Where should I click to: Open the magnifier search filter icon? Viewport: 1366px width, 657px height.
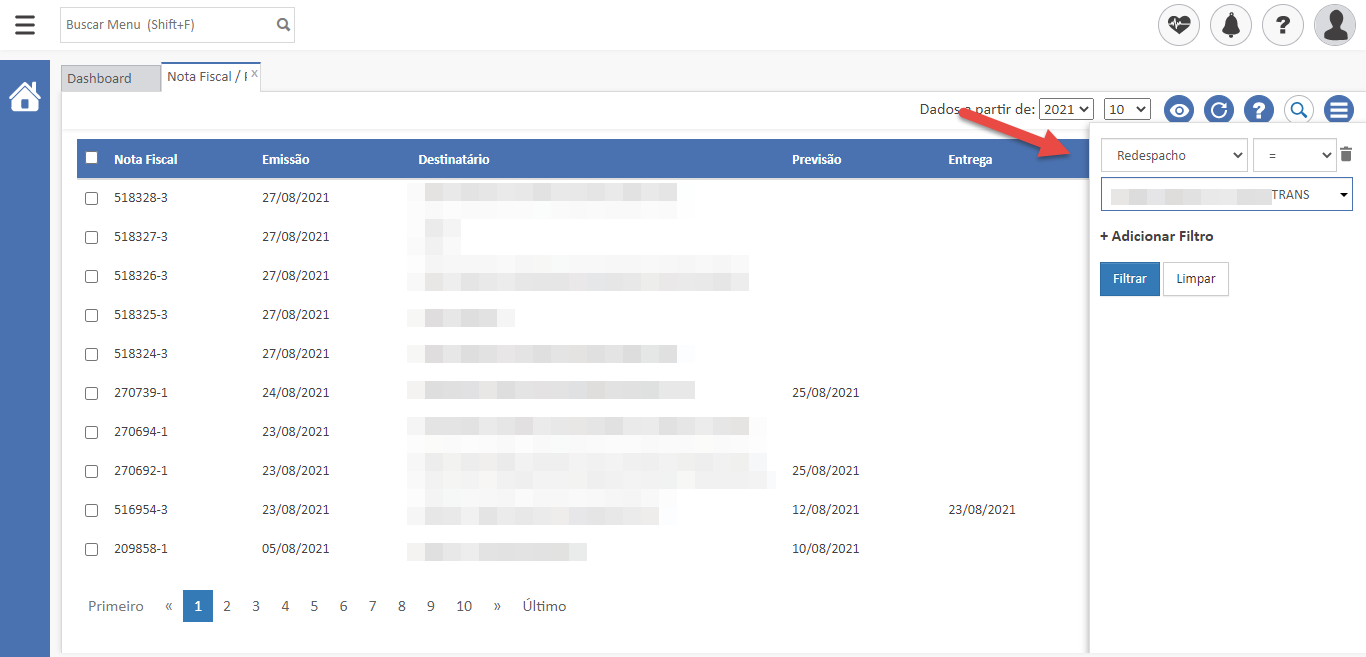1298,110
